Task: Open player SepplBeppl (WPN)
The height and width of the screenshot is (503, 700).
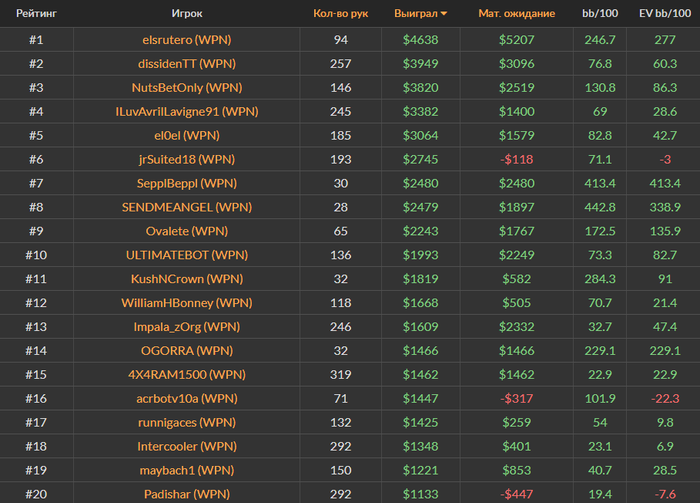Action: click(187, 183)
